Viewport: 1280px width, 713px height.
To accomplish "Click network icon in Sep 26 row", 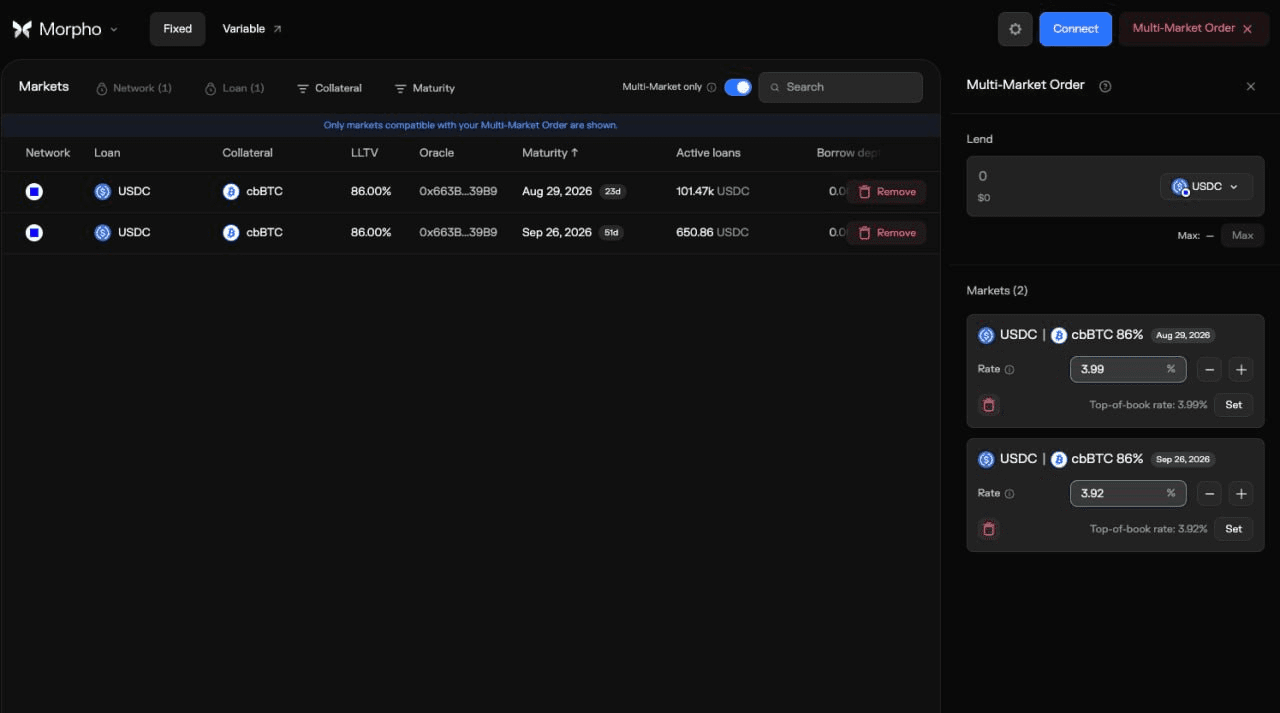I will click(34, 232).
